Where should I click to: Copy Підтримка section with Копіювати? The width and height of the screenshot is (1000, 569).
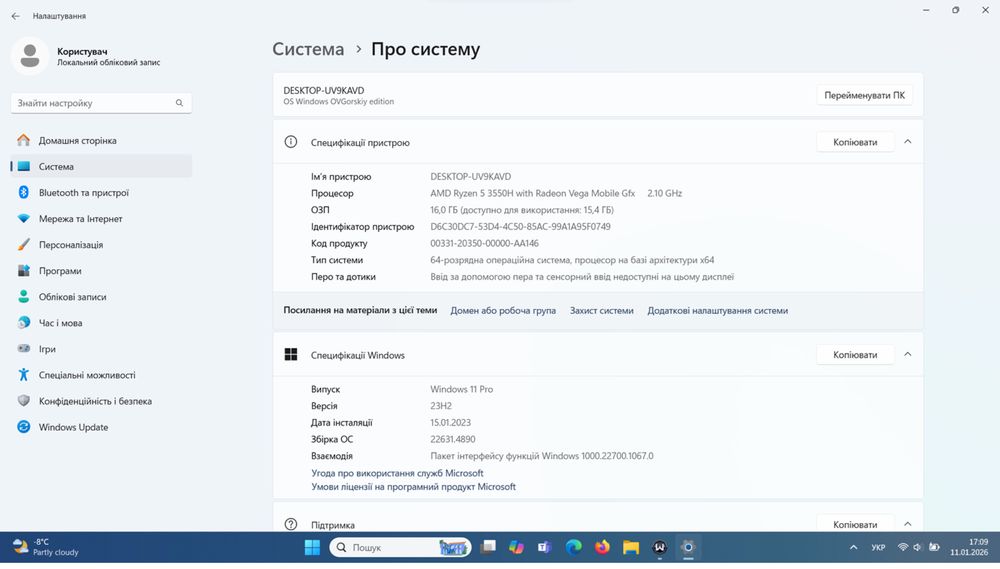click(x=855, y=524)
